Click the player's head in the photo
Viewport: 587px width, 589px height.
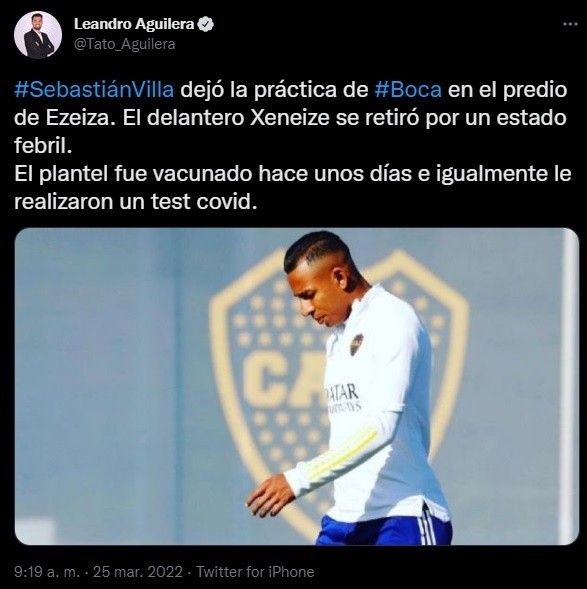[321, 278]
